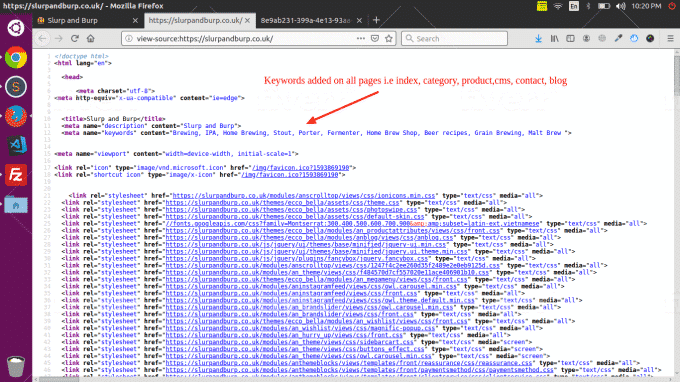Reload the view-source page
This screenshot has height=382, width=680.
tap(75, 39)
